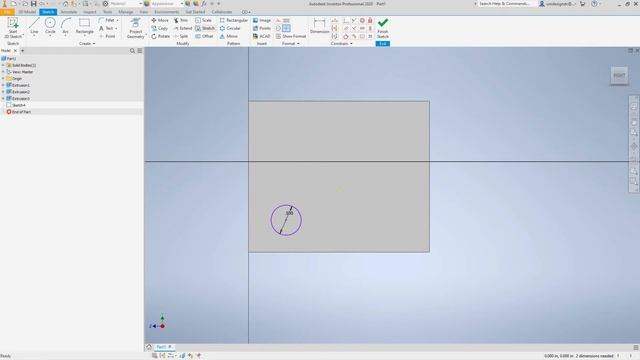Click the Mirror tool

tap(229, 36)
